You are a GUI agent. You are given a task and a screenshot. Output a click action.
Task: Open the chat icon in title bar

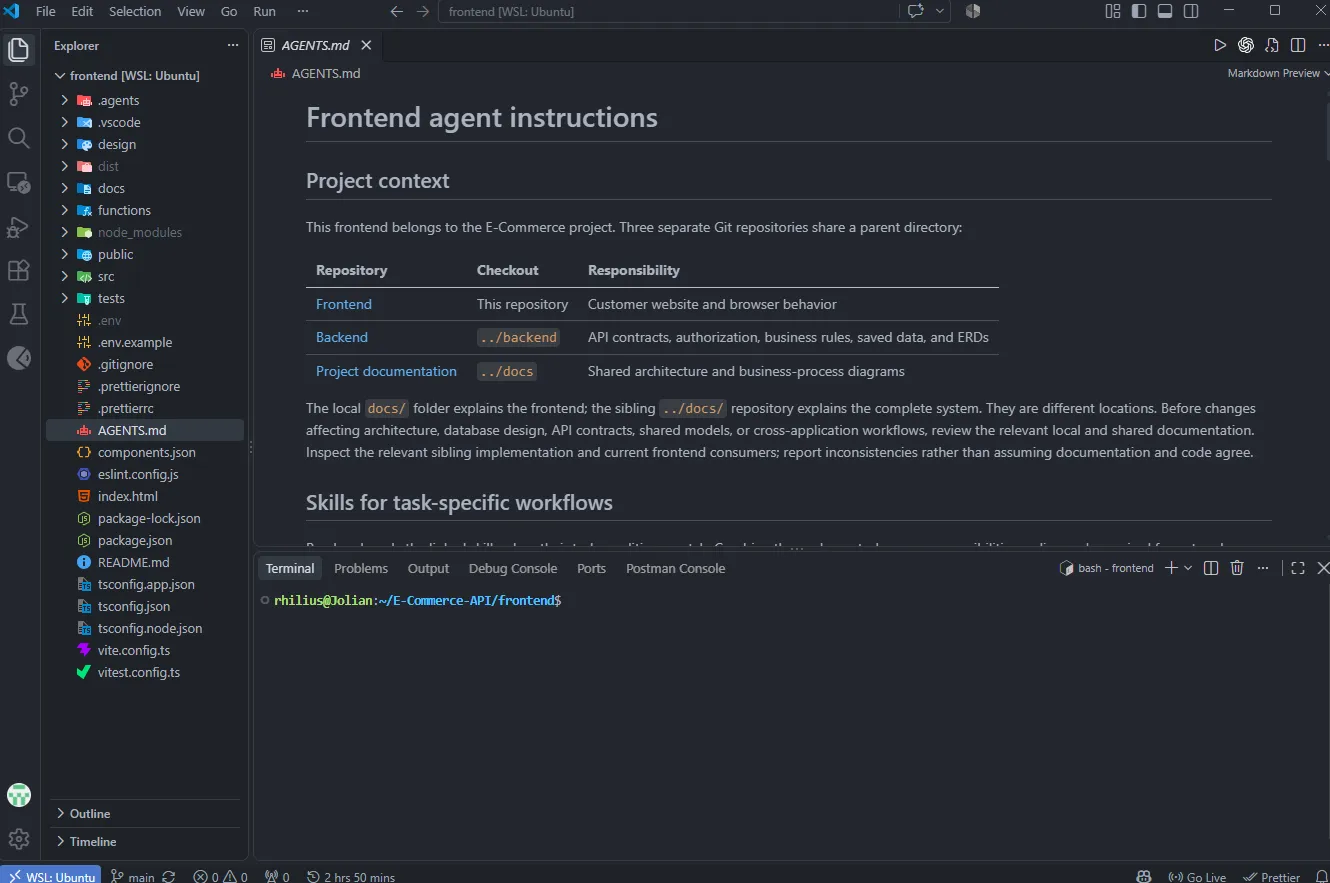[x=916, y=11]
